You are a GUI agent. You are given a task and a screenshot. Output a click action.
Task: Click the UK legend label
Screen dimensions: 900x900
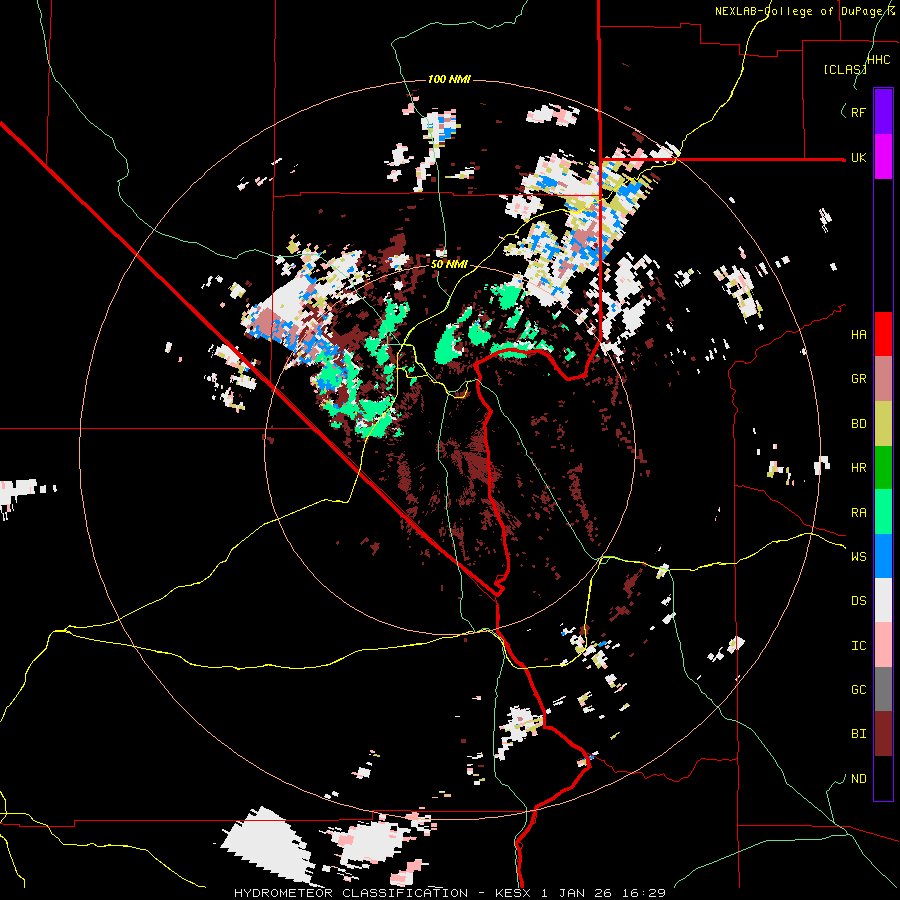pos(858,158)
